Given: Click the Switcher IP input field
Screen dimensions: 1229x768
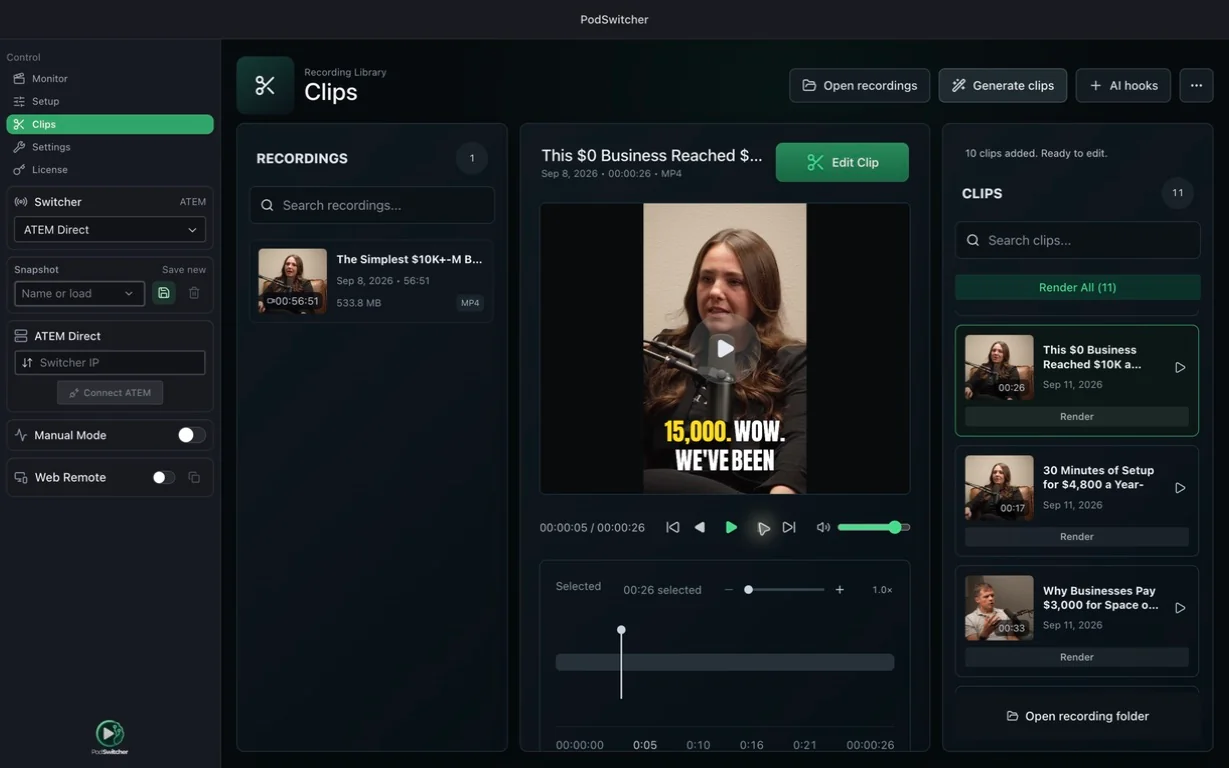Looking at the screenshot, I should point(110,362).
